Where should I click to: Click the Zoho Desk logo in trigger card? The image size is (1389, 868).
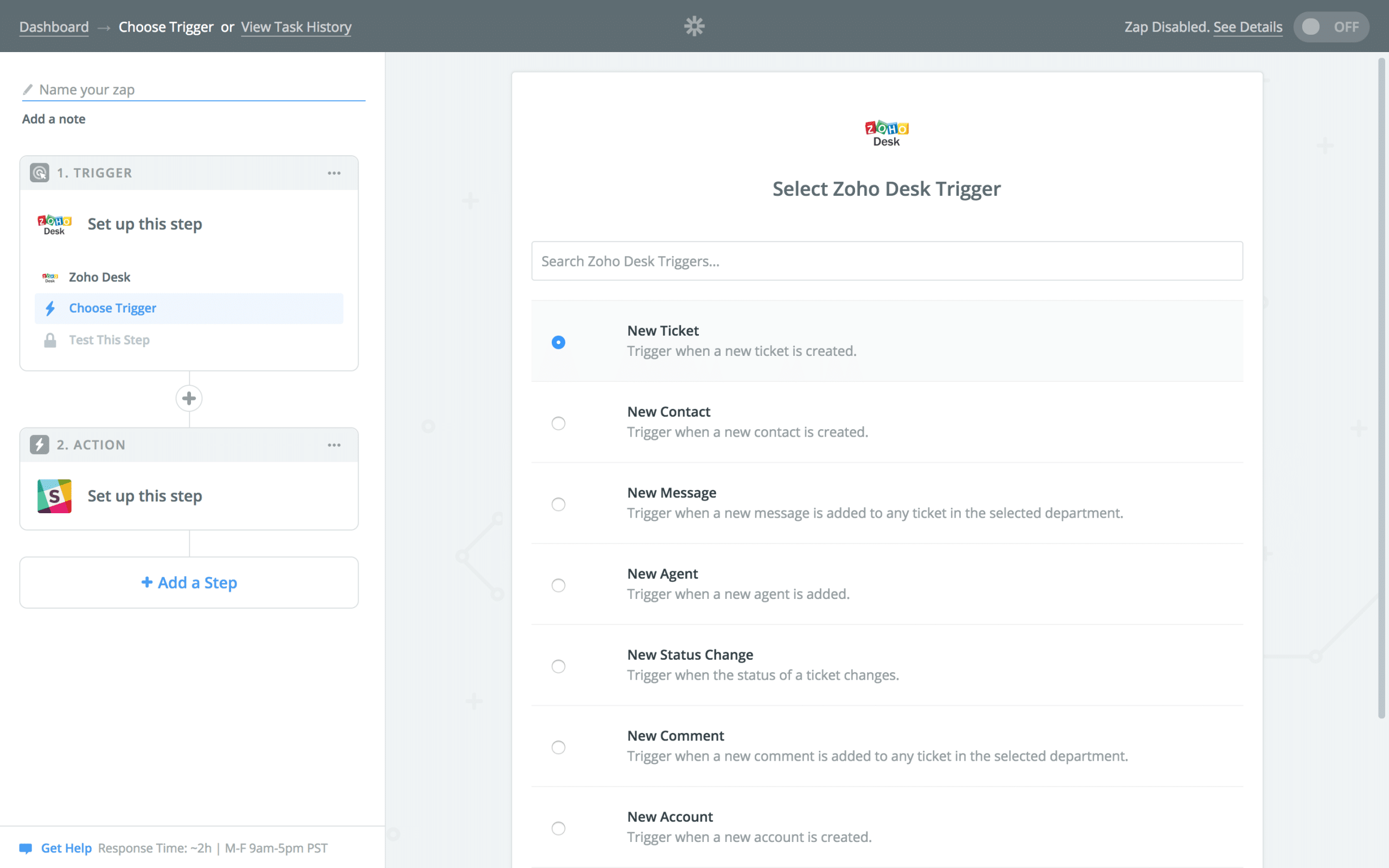[54, 225]
